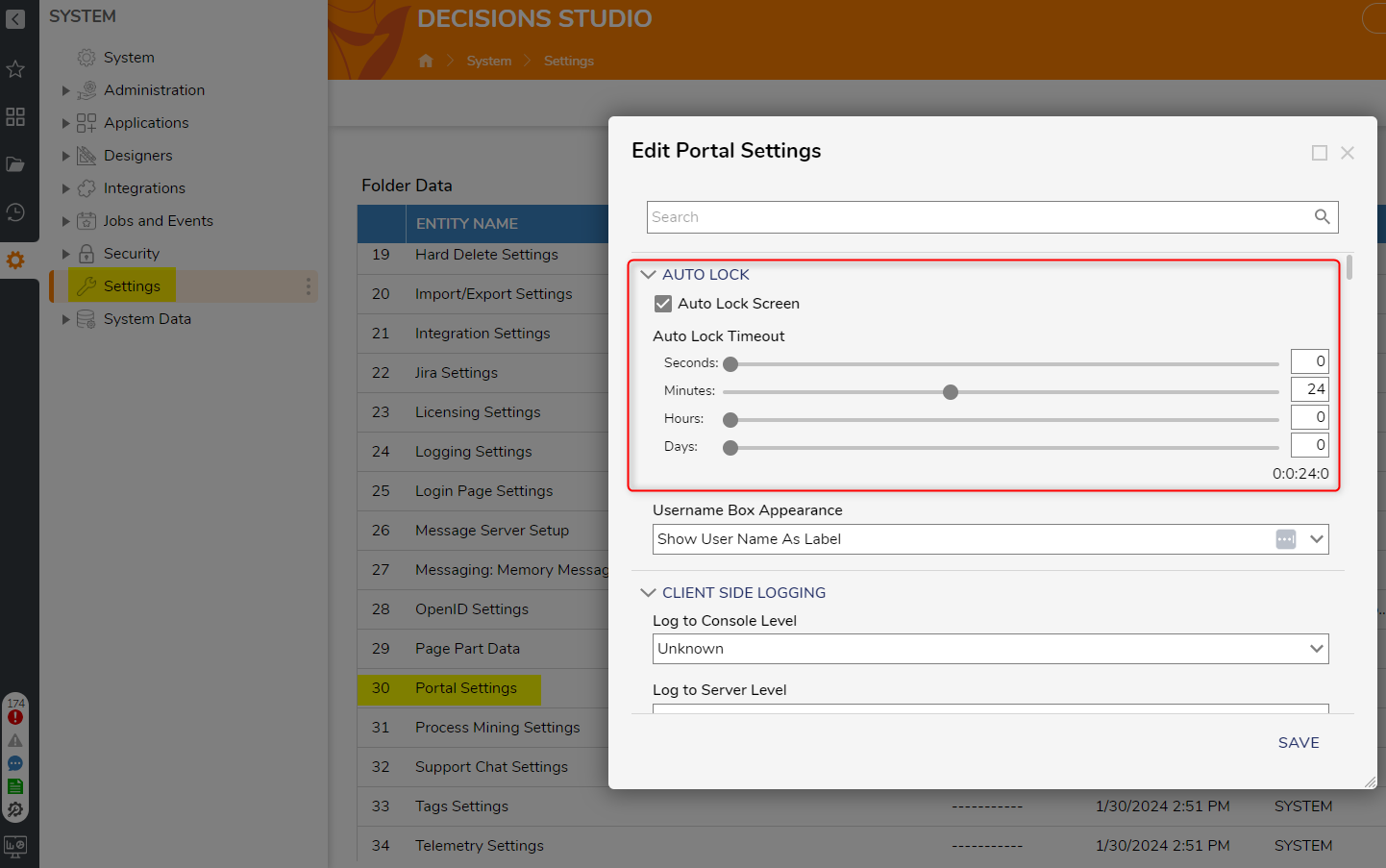
Task: Expand the Security tree node arrow
Action: click(65, 254)
